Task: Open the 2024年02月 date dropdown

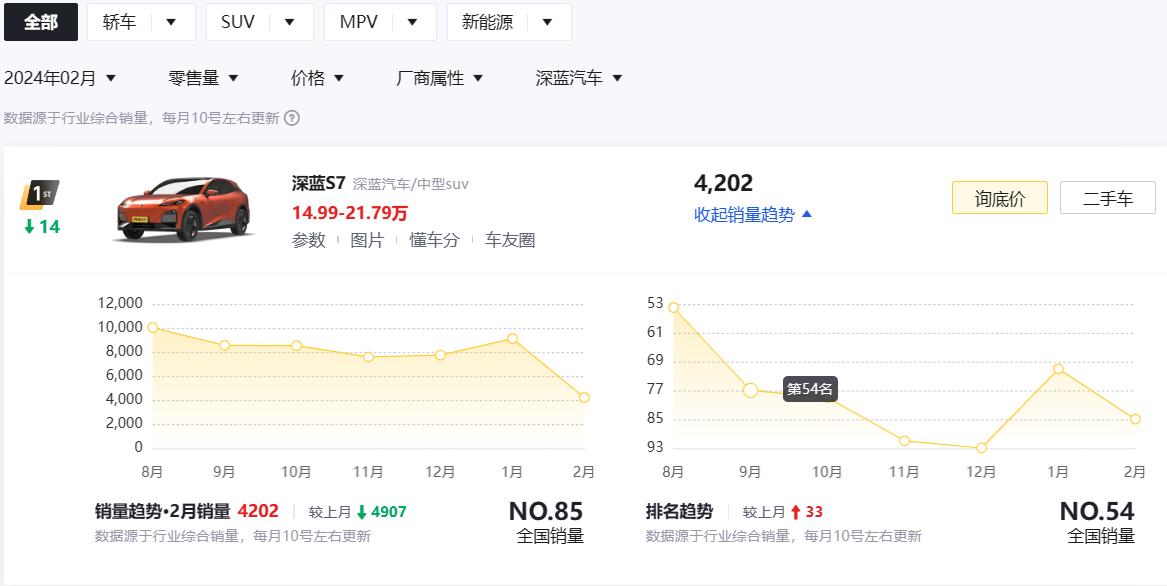Action: pos(60,78)
